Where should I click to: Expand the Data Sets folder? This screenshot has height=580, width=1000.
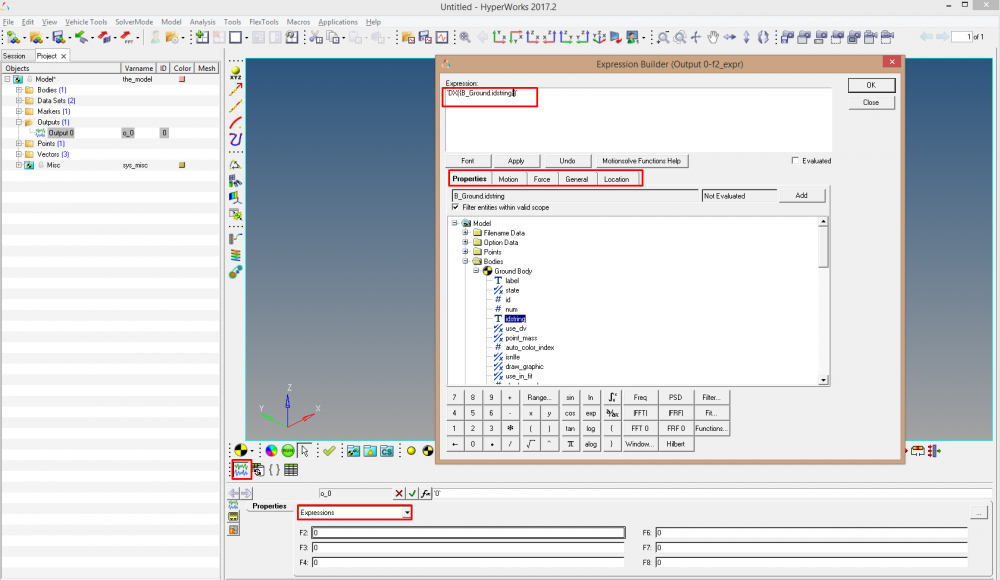(19, 101)
